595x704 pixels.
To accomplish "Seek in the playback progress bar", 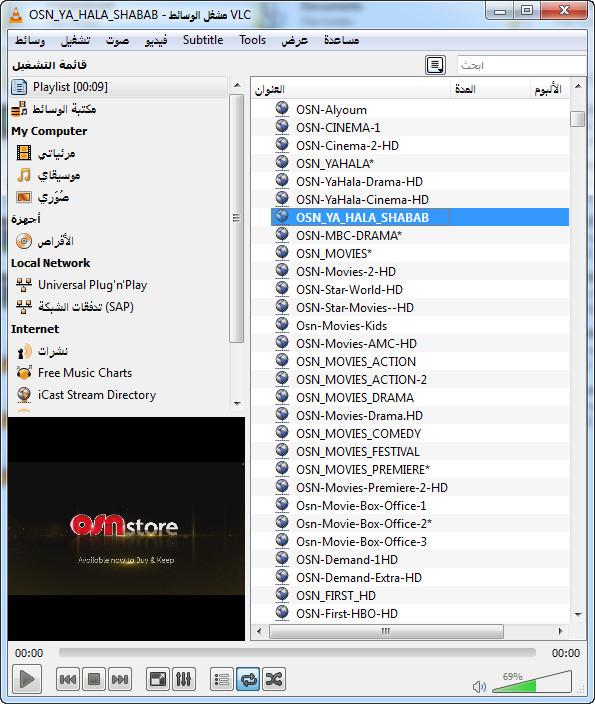I will [297, 652].
